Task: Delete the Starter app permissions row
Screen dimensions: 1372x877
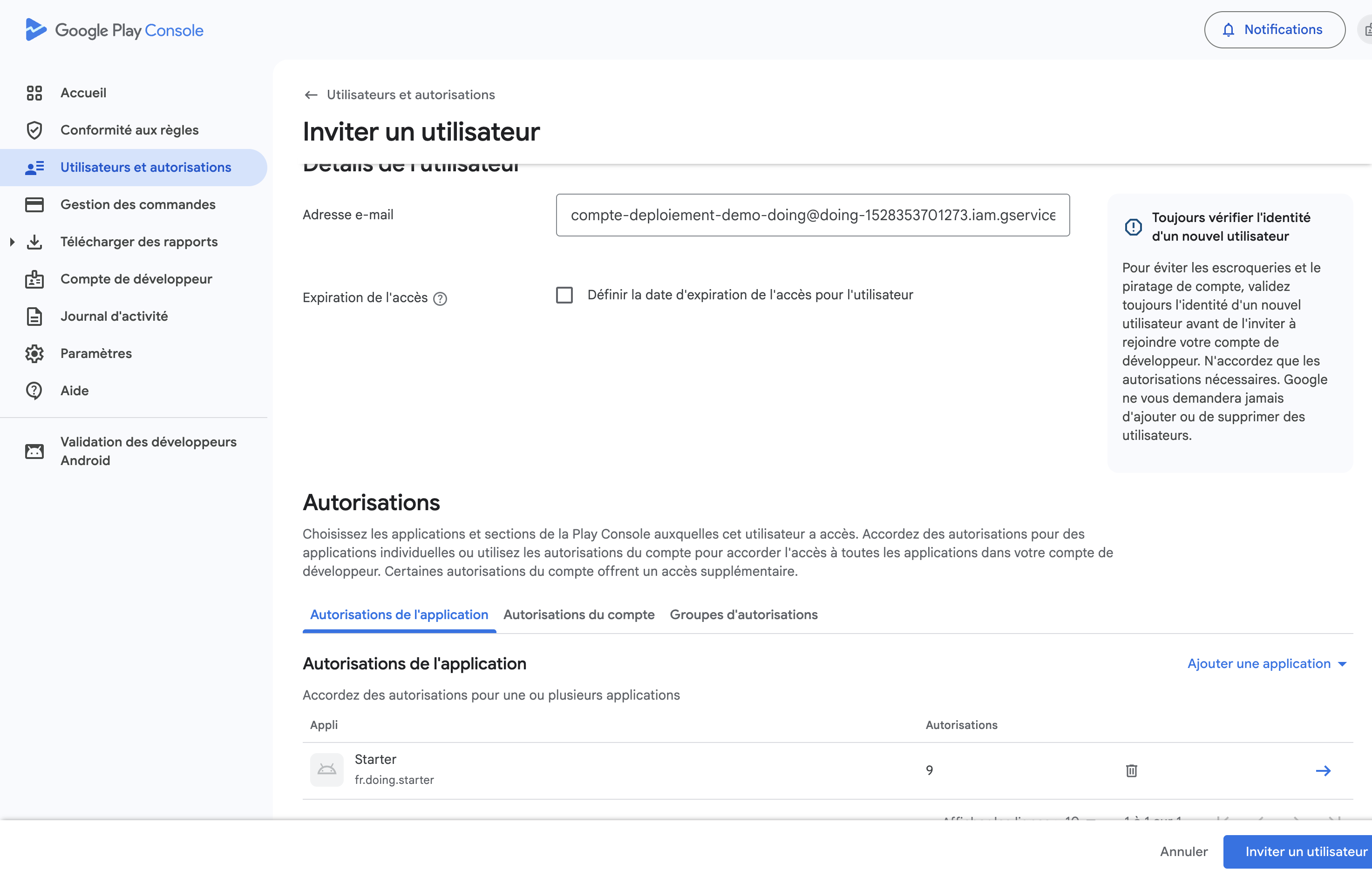Action: (1132, 770)
